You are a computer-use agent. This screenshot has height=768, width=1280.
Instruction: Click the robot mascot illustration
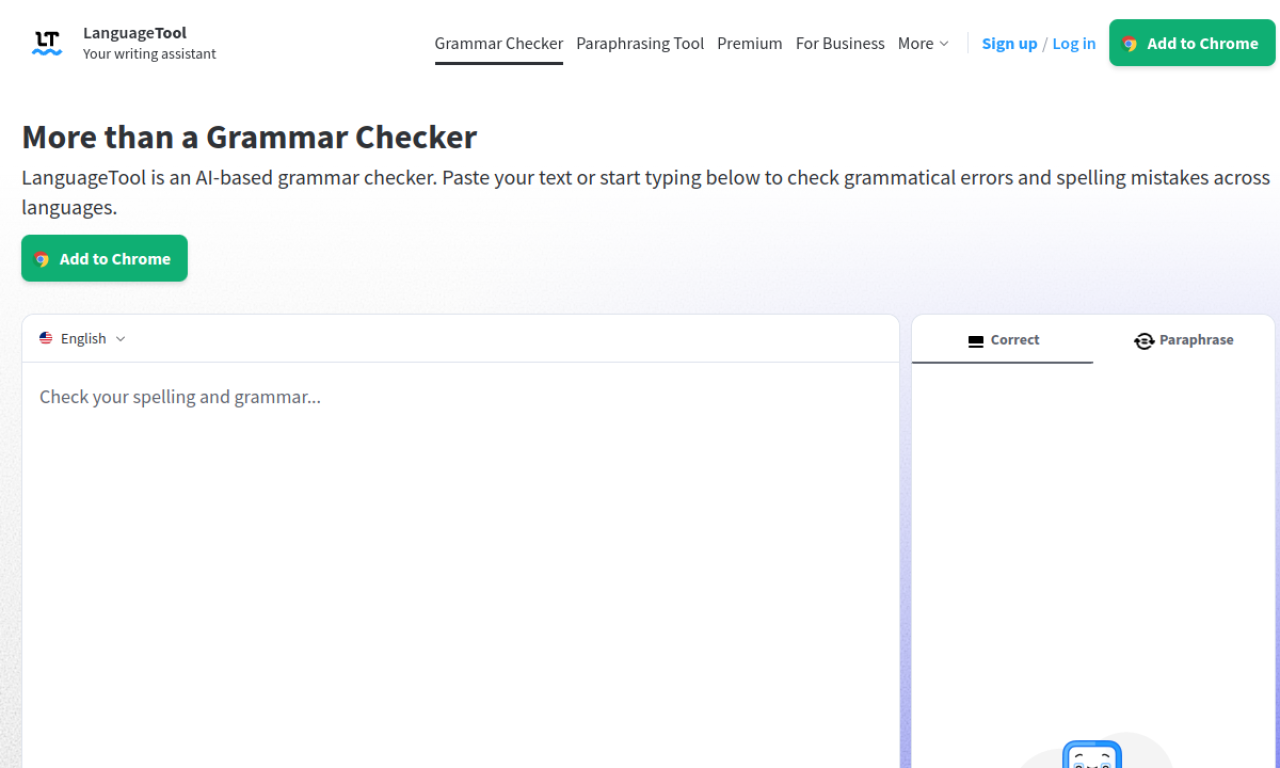(x=1092, y=757)
